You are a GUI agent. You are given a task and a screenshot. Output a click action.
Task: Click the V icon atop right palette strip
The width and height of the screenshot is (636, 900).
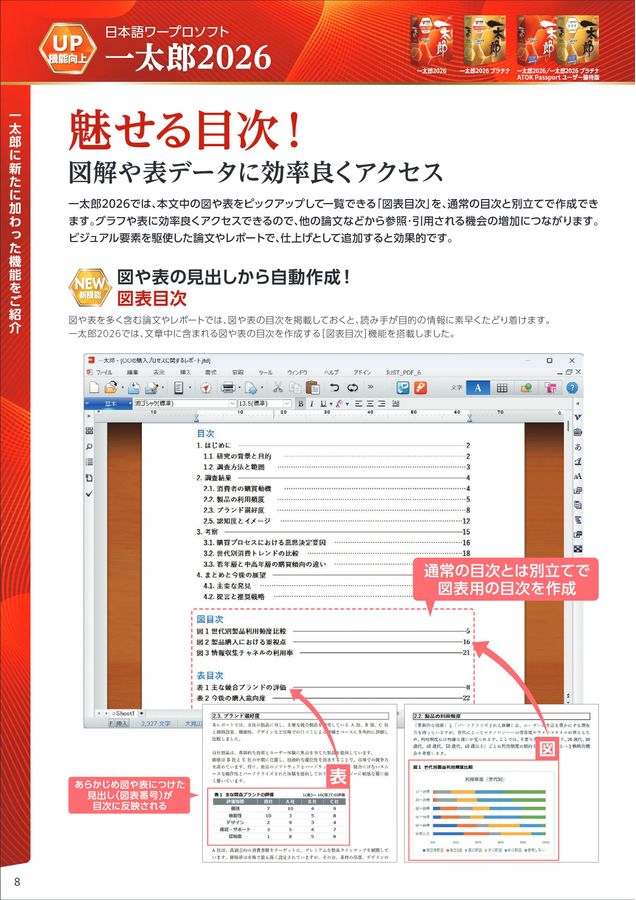tap(577, 417)
